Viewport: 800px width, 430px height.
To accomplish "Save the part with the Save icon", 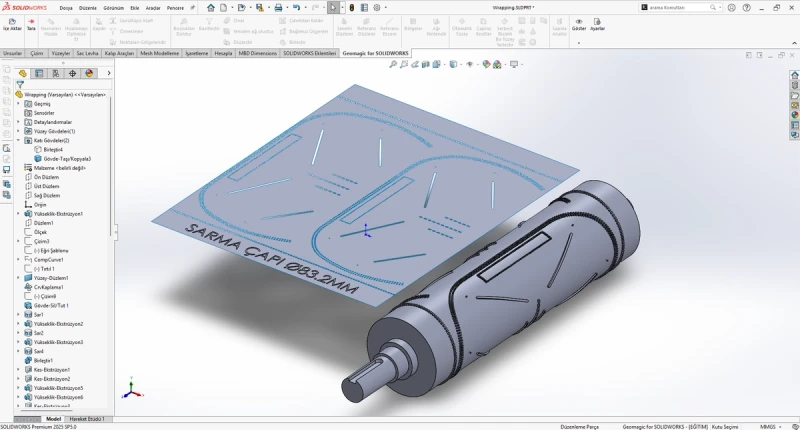I will coord(260,8).
